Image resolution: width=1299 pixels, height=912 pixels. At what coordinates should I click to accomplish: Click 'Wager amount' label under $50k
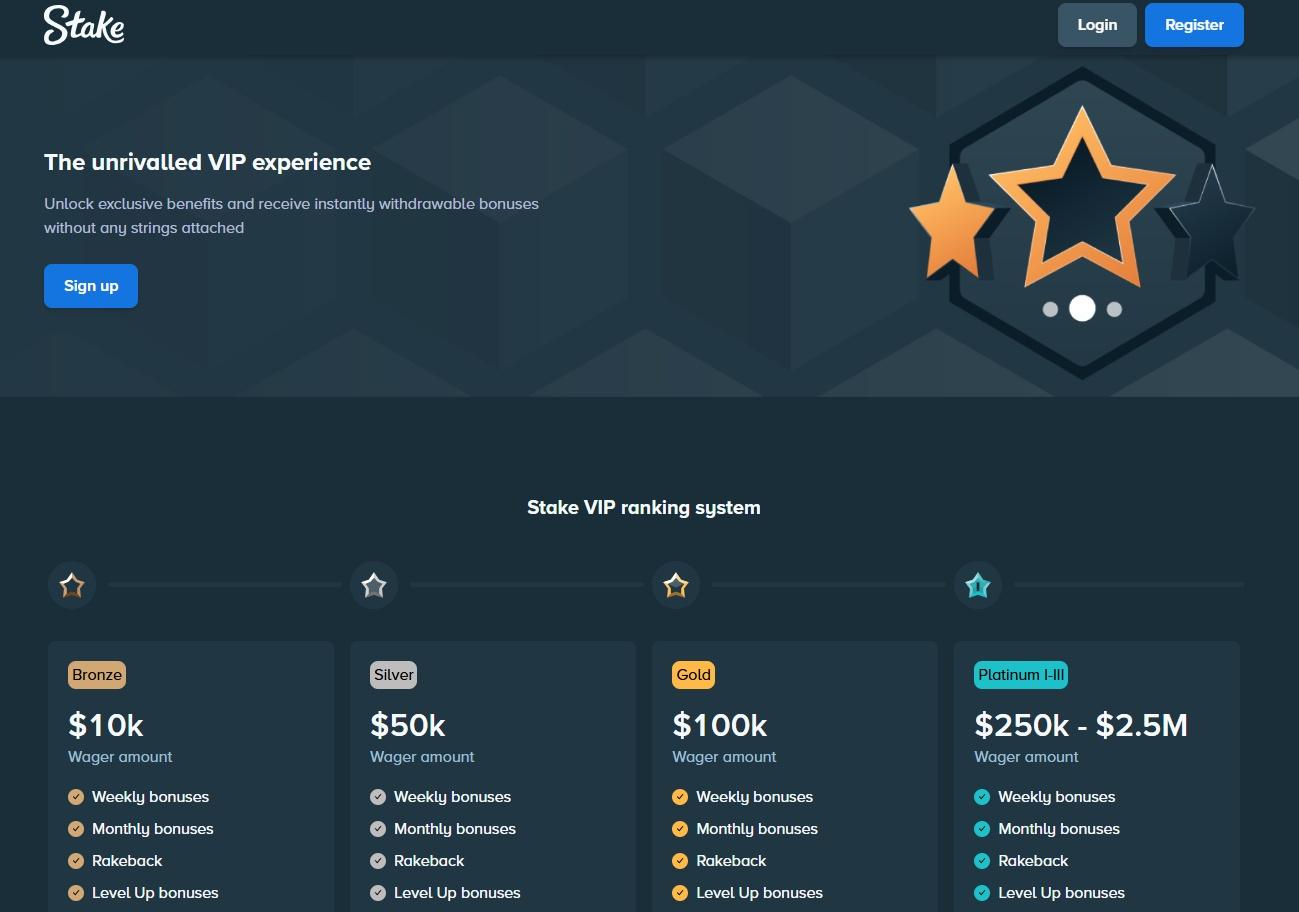pyautogui.click(x=422, y=757)
